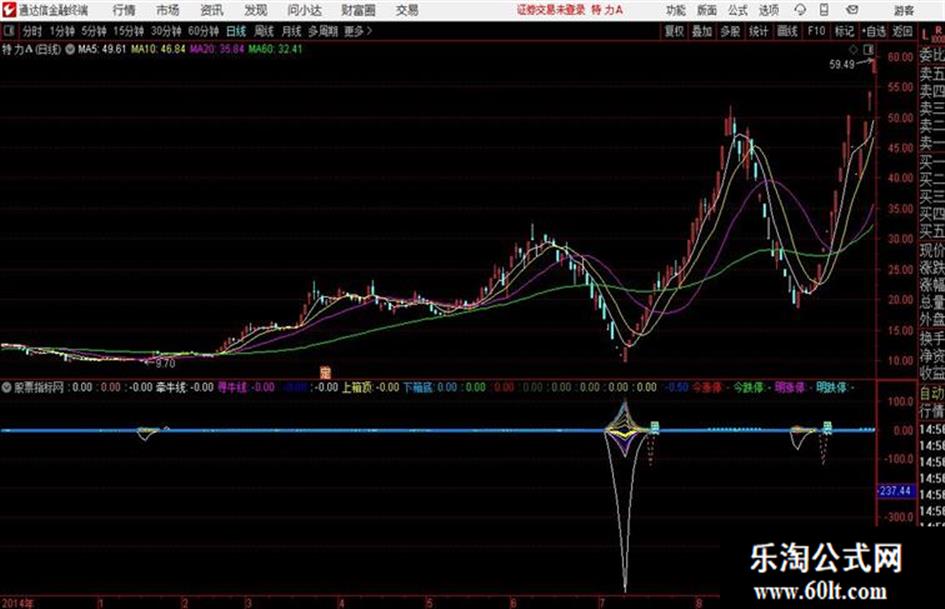Open F10 company information

coord(816,31)
